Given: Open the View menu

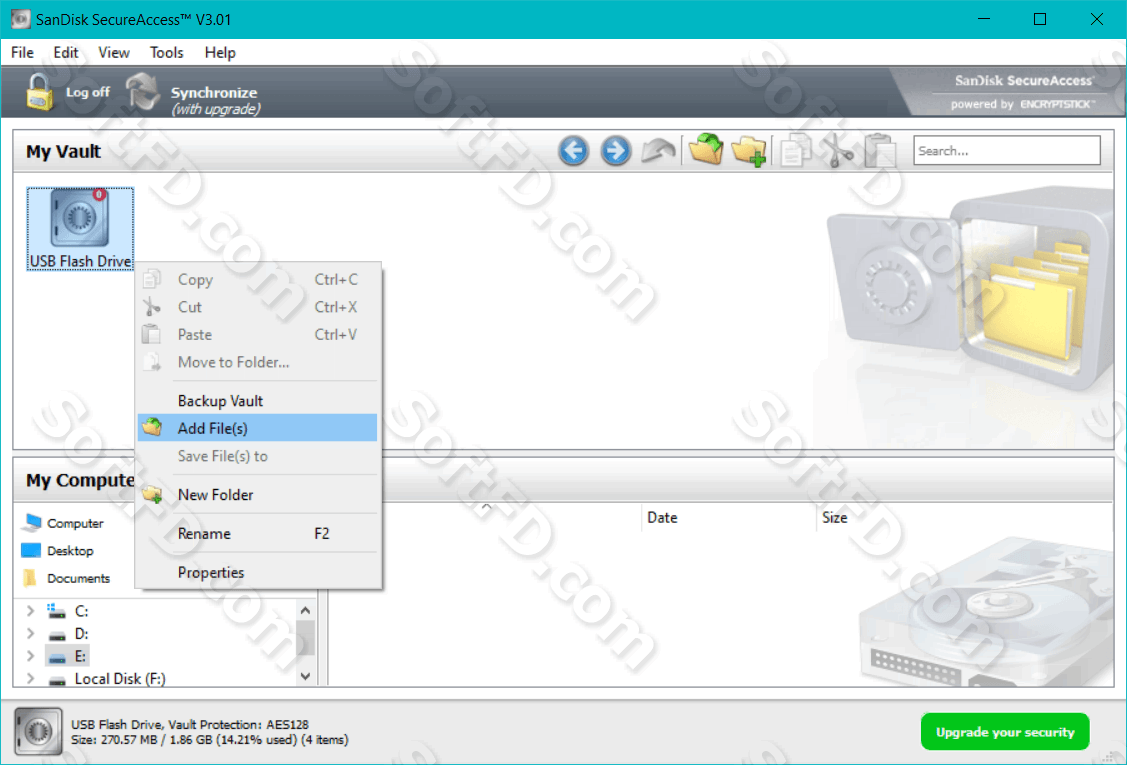Looking at the screenshot, I should (114, 52).
